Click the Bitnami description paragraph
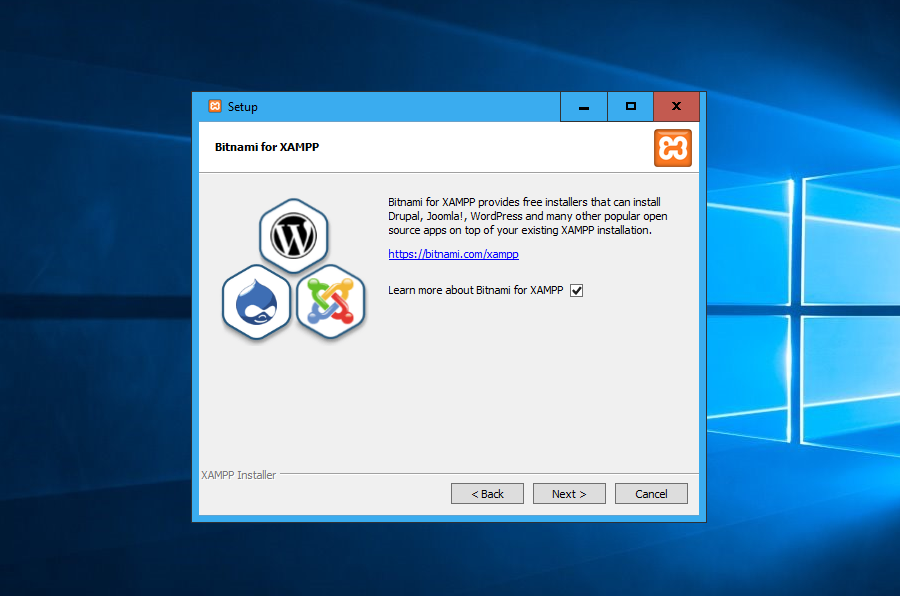The image size is (900, 596). tap(527, 216)
